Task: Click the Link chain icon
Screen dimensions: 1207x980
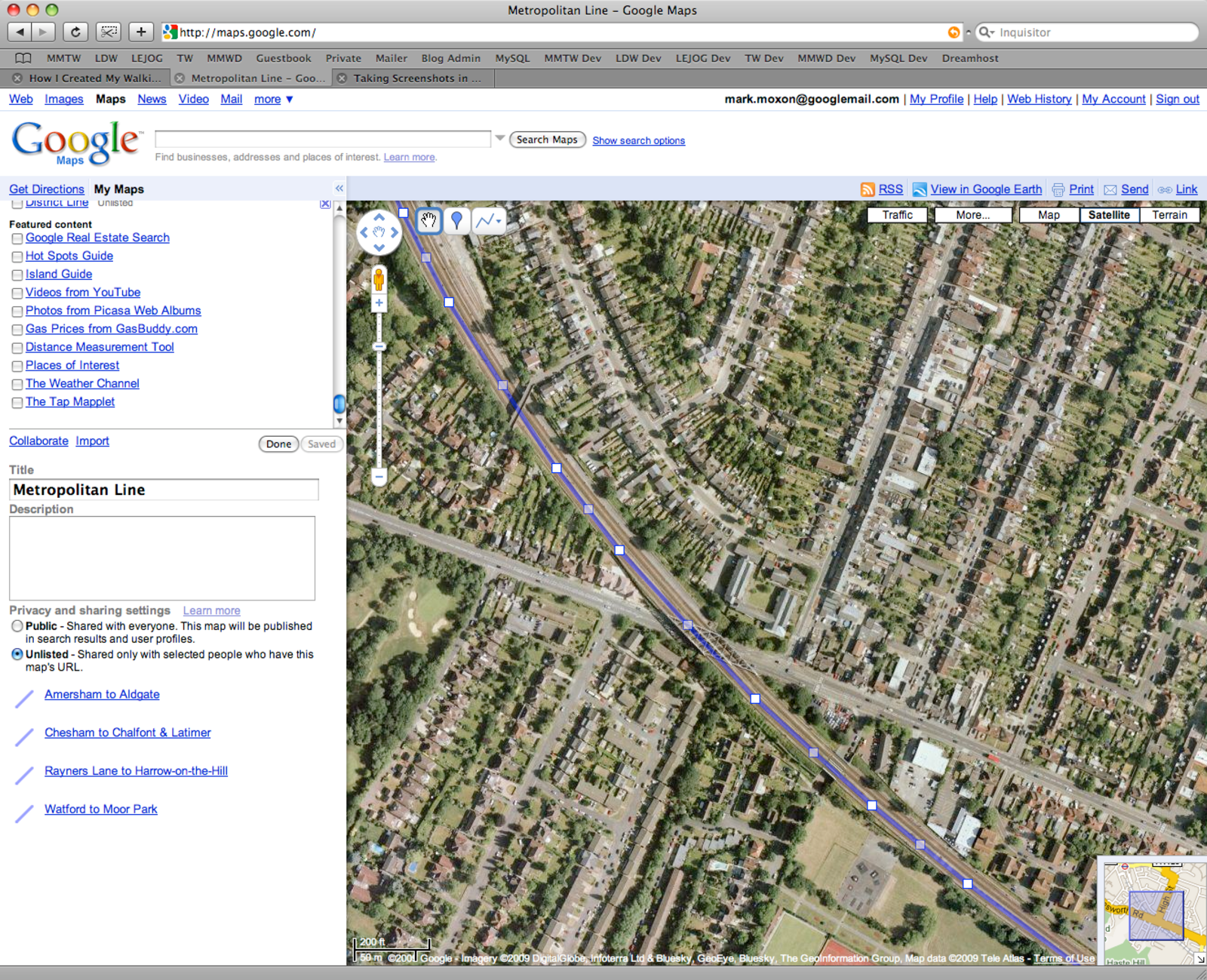Action: pos(1166,189)
